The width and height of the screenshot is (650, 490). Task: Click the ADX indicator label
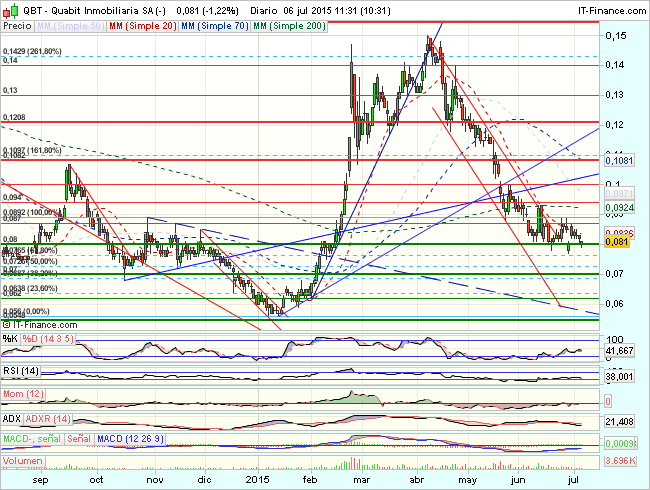click(12, 419)
